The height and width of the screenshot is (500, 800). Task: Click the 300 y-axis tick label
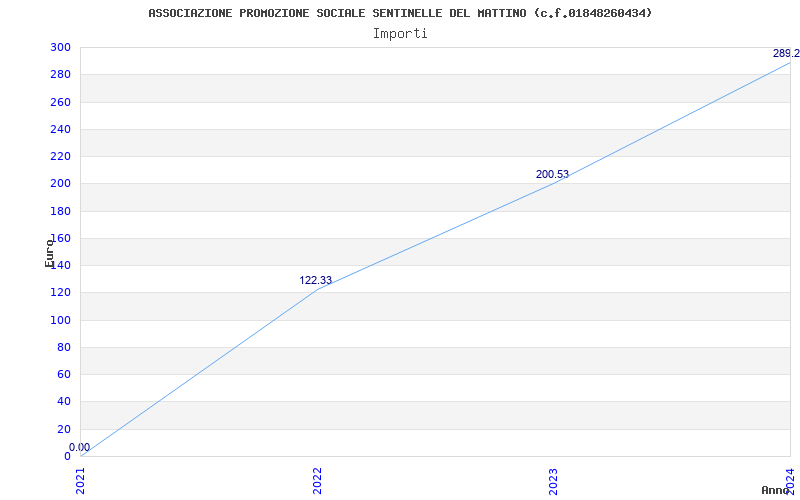point(61,47)
